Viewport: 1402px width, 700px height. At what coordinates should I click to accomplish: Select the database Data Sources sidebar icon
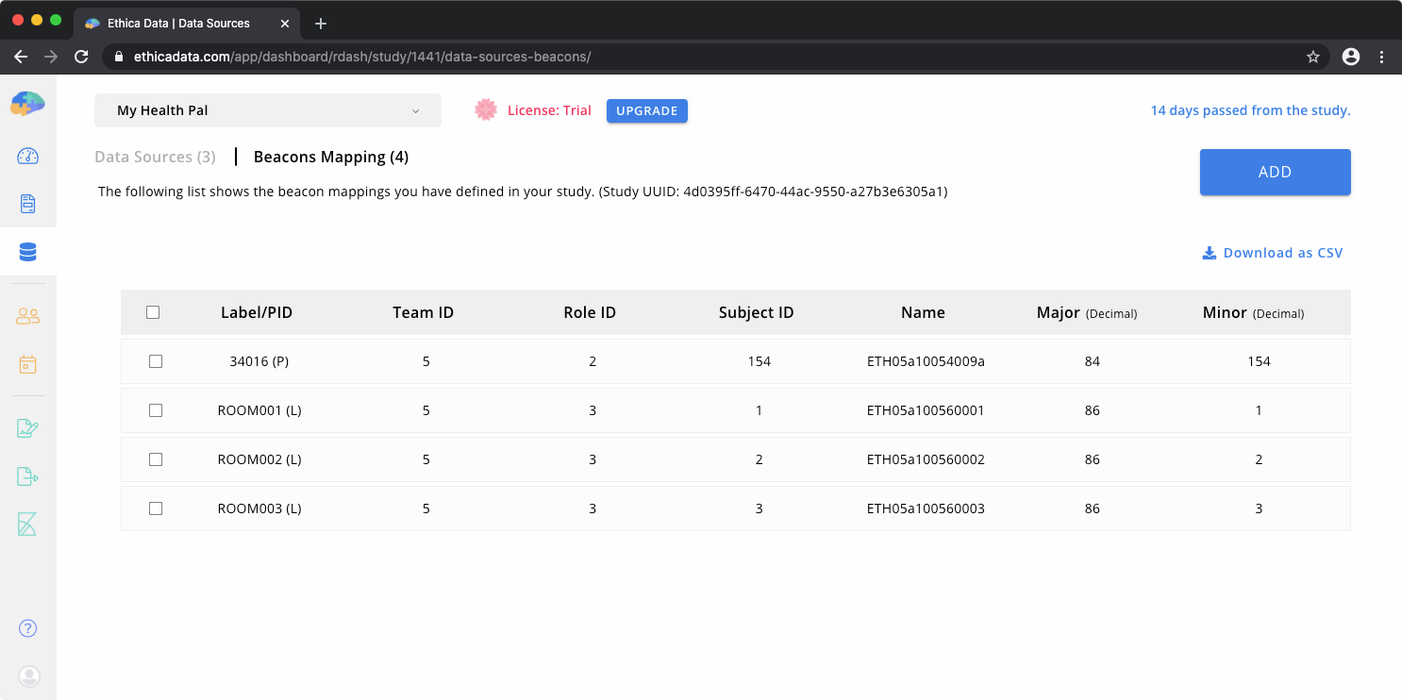(x=28, y=253)
